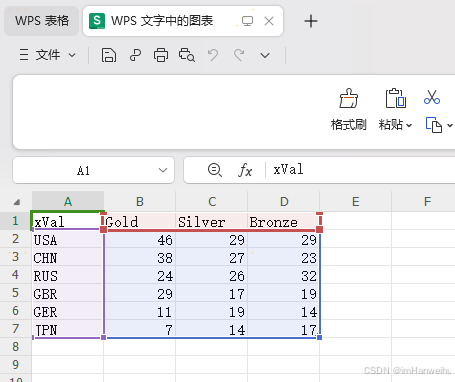Expand the Copy options arrow
The width and height of the screenshot is (455, 382).
450,125
